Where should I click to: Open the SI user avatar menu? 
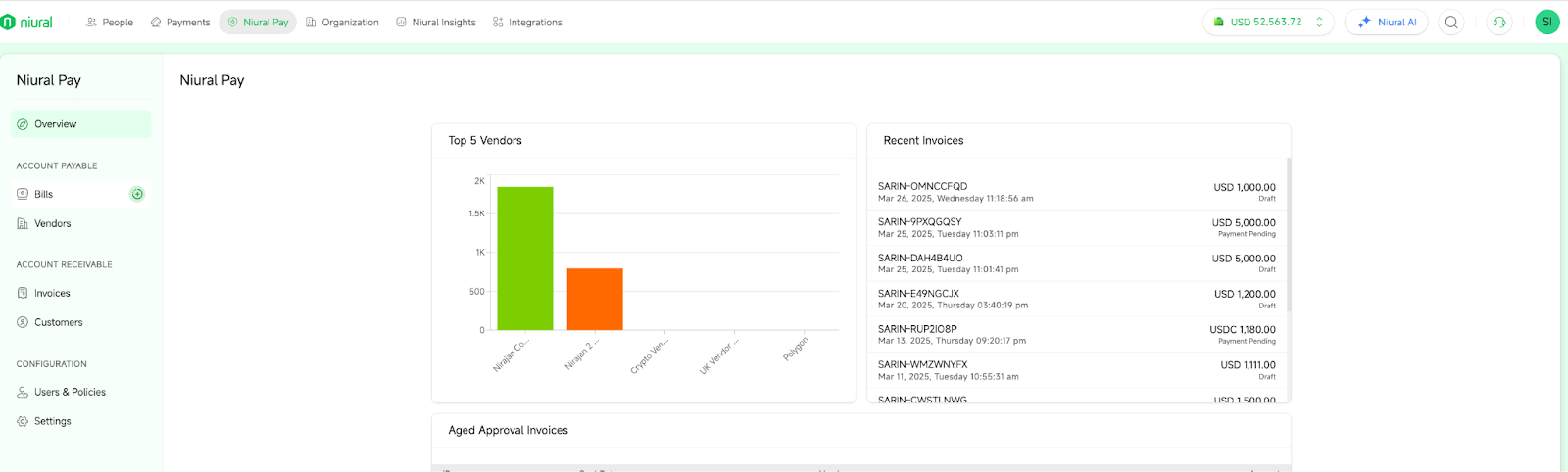click(1547, 22)
